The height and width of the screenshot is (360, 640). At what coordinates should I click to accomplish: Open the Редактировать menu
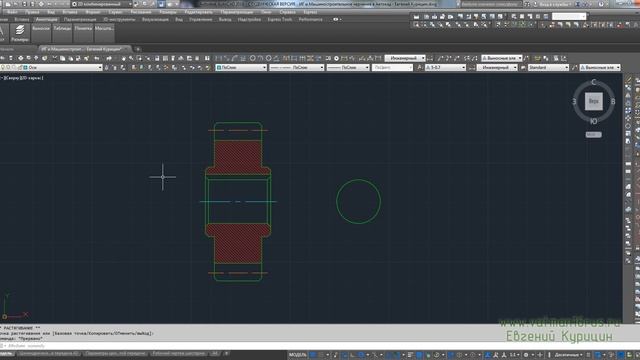tap(199, 12)
